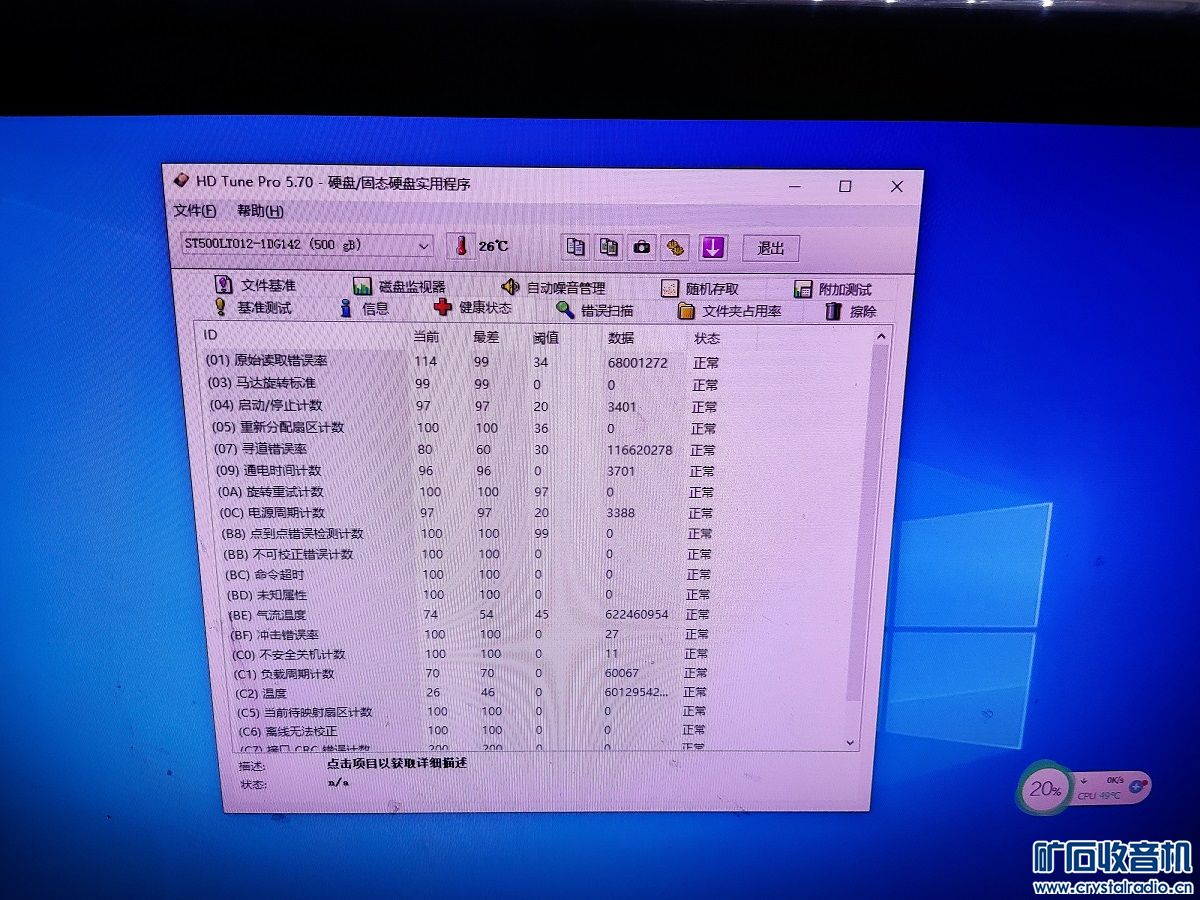Switch to the 基准测试 tab
Screen dimensions: 1200x900
[252, 308]
